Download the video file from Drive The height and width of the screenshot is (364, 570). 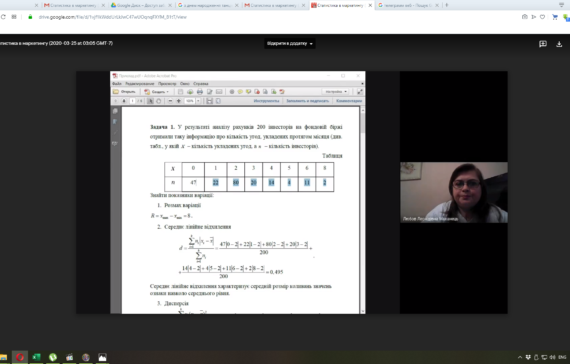[x=559, y=44]
